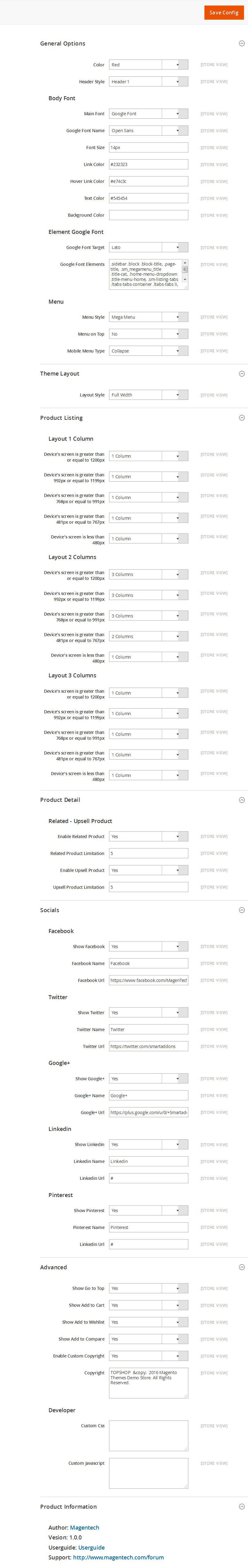Open the Main Font dropdown
248x1568 pixels.
(x=148, y=114)
